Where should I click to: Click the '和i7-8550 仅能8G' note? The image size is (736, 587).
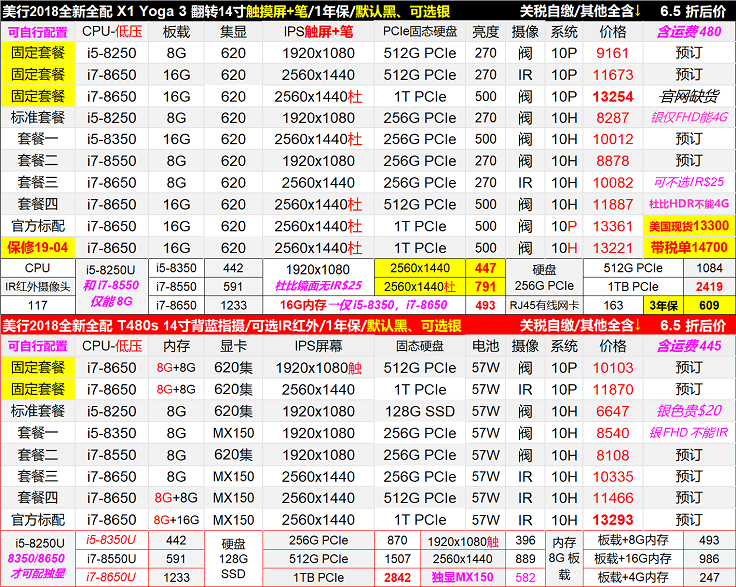(x=111, y=293)
